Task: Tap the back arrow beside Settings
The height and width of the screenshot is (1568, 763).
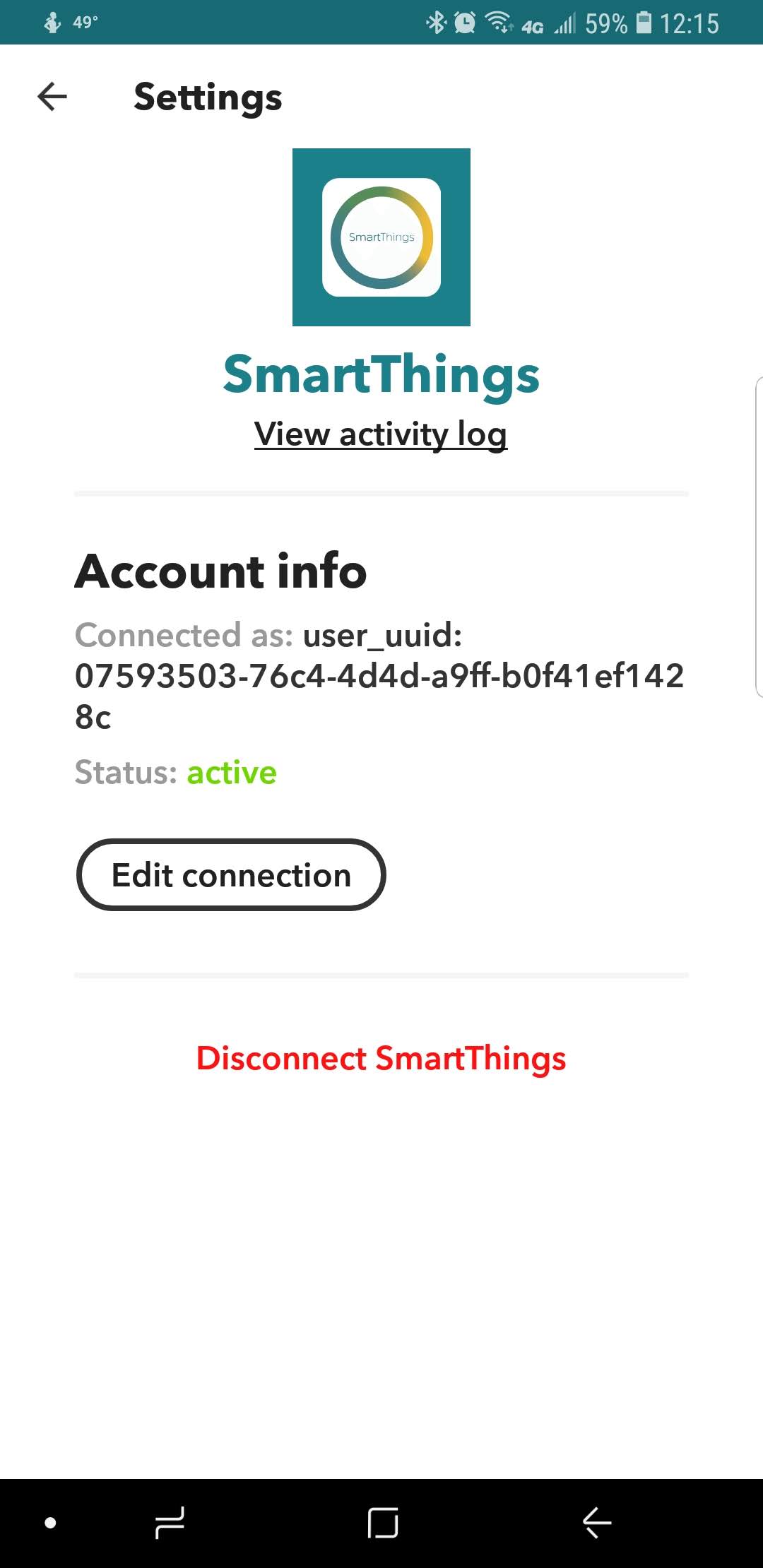Action: [52, 97]
